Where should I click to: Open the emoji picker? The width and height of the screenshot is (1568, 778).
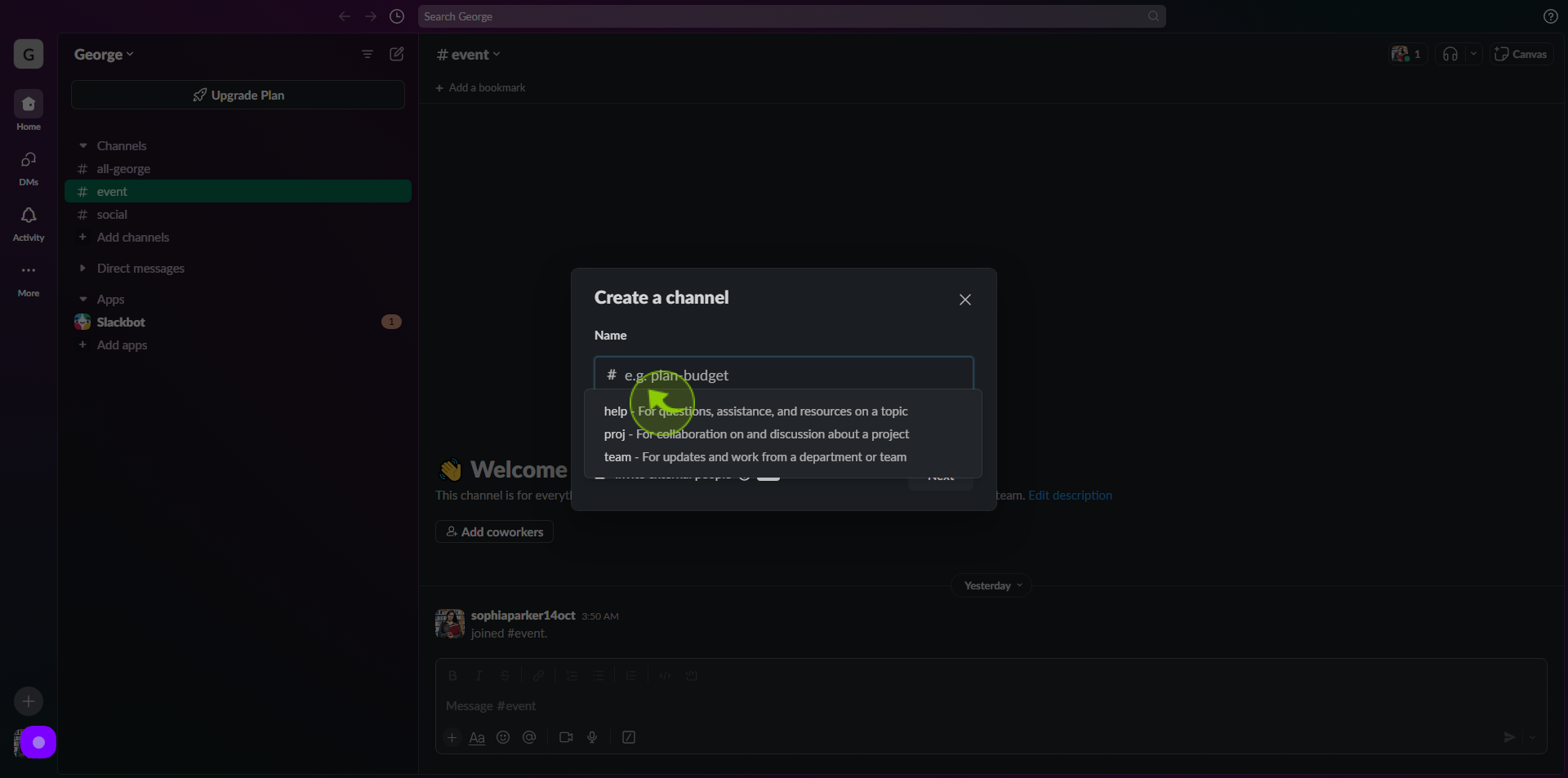pyautogui.click(x=503, y=737)
